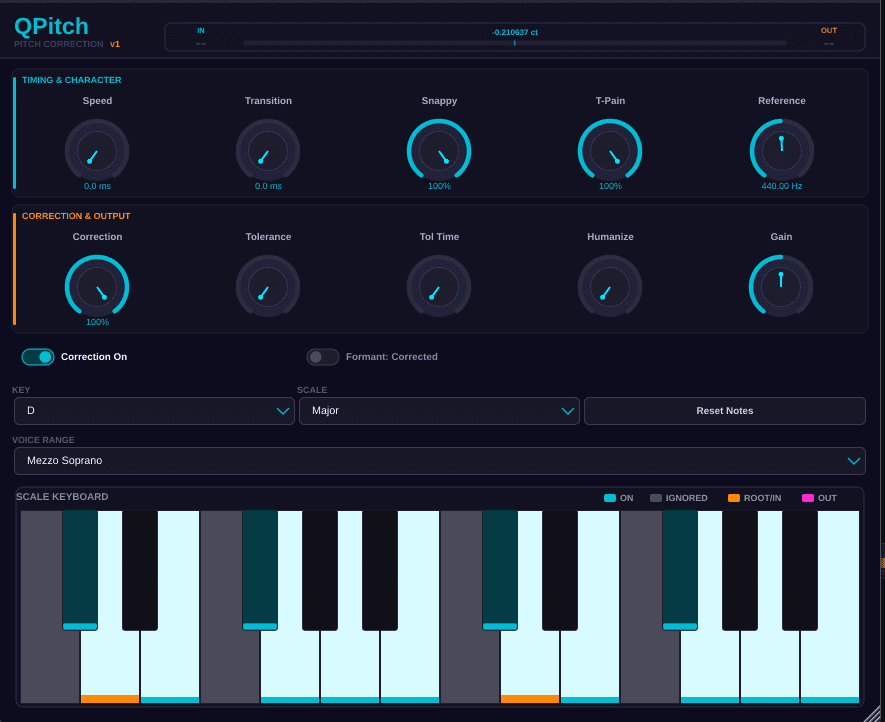Toggle the upper octave C# black key
The width and height of the screenshot is (885, 722).
(x=500, y=570)
